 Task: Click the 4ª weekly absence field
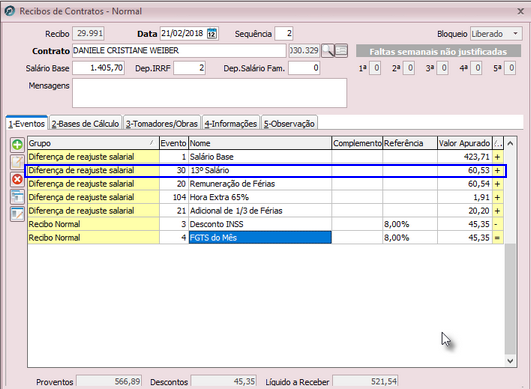(x=476, y=68)
